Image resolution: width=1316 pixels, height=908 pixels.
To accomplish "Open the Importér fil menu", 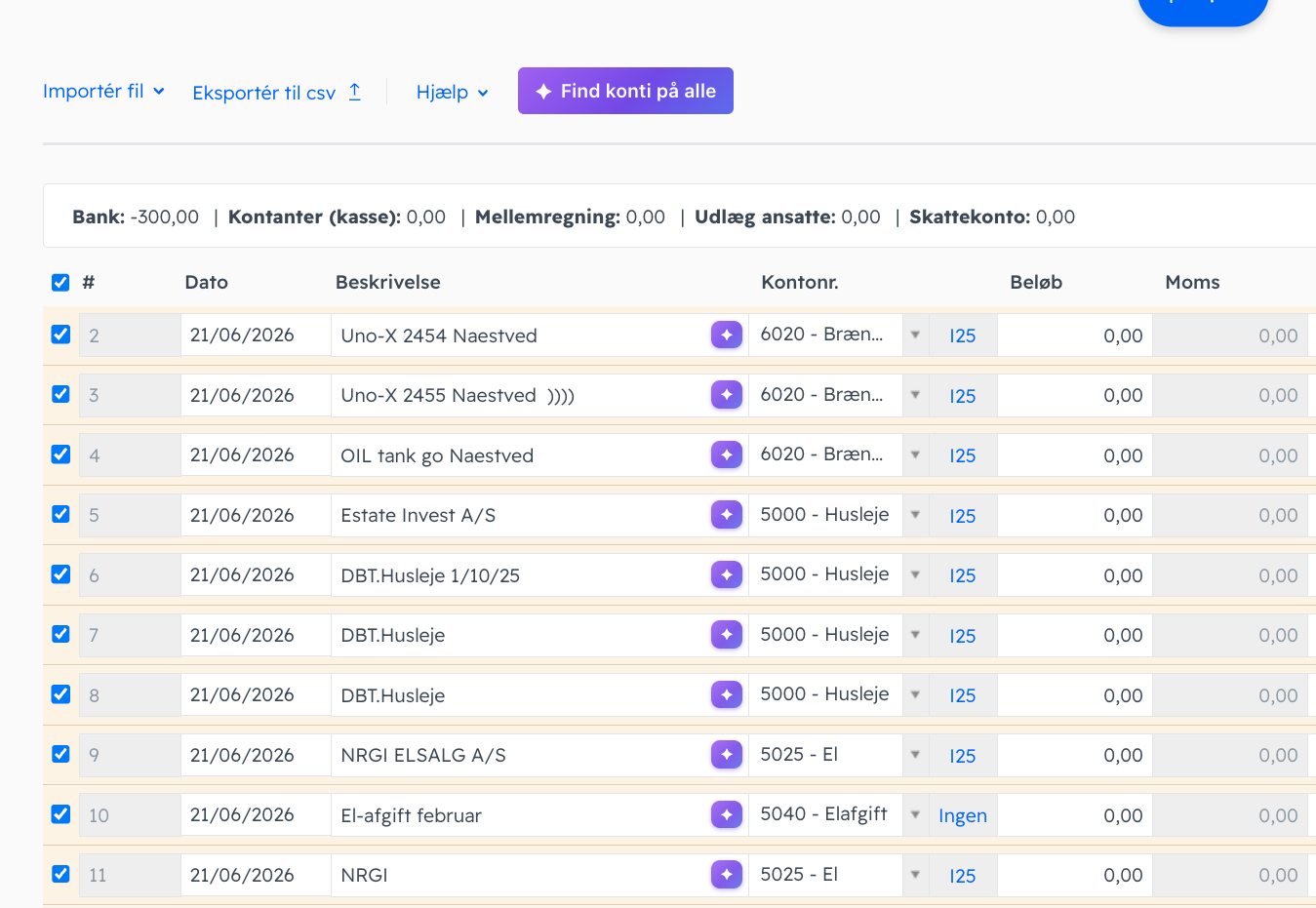I will coord(103,91).
